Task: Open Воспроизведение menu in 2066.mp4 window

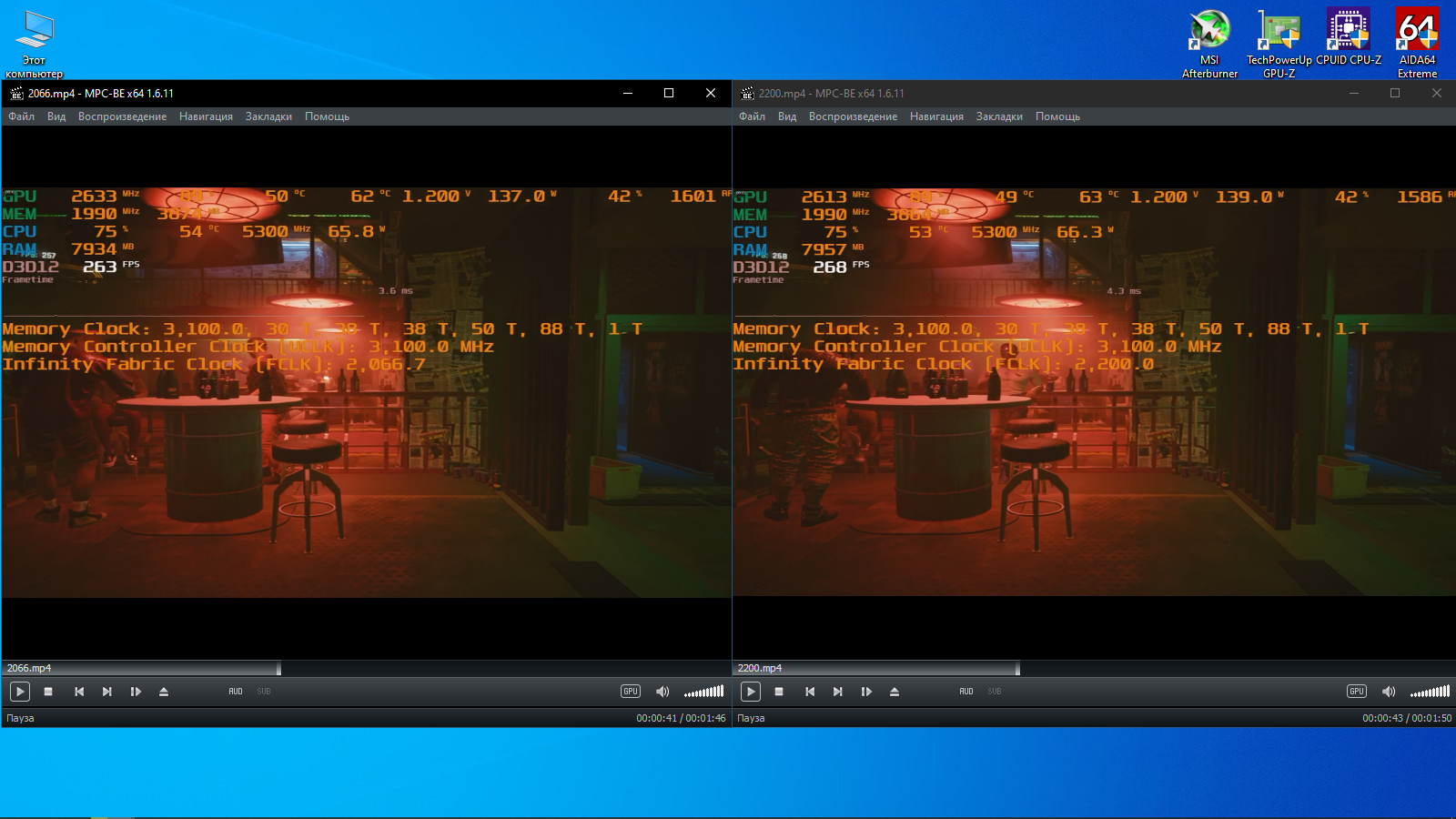Action: (x=122, y=116)
